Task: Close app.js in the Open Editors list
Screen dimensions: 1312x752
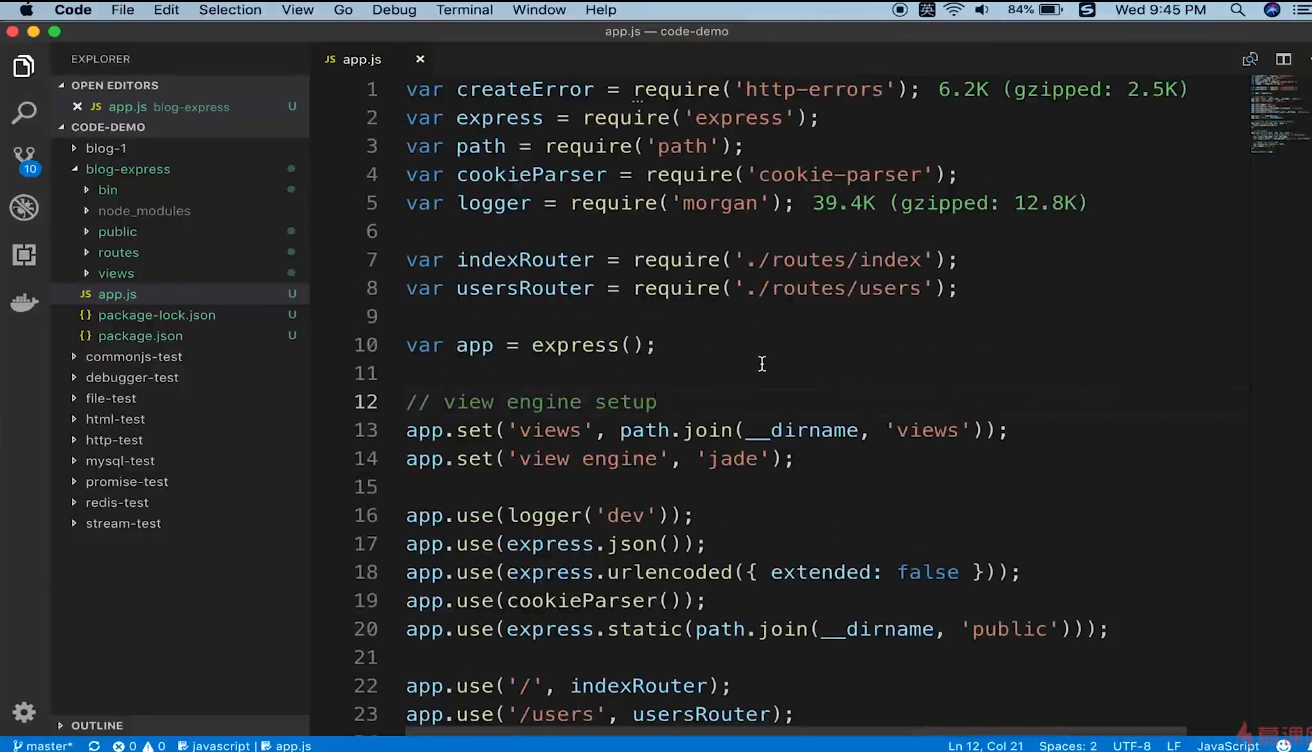Action: point(77,106)
